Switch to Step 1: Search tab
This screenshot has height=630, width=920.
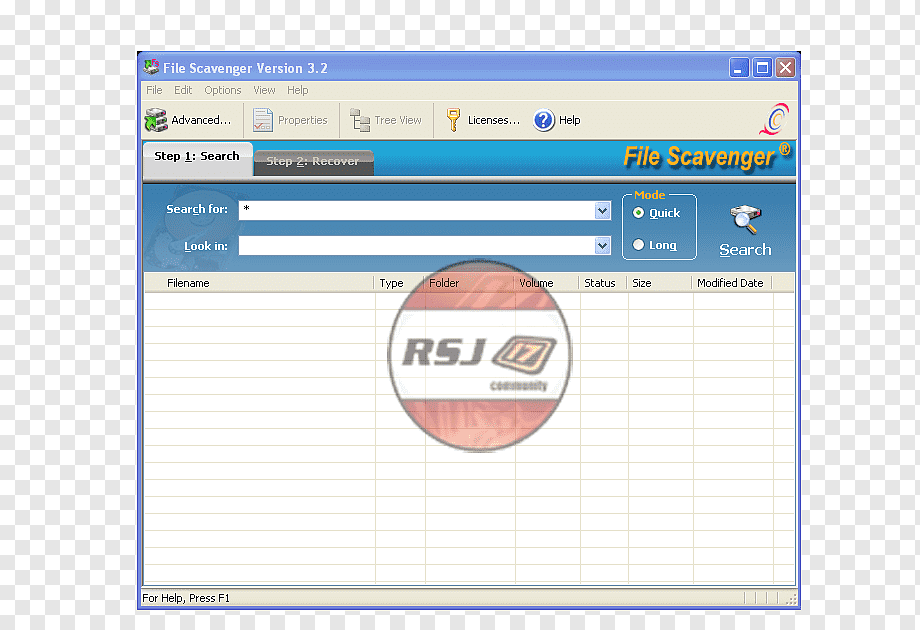(x=197, y=157)
